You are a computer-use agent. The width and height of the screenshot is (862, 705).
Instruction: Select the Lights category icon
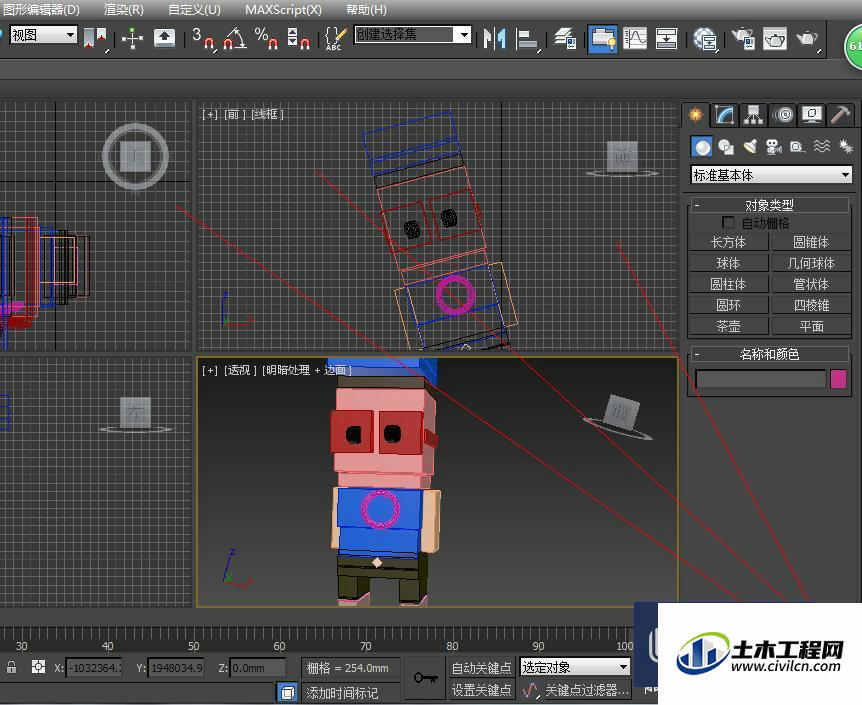pyautogui.click(x=749, y=146)
